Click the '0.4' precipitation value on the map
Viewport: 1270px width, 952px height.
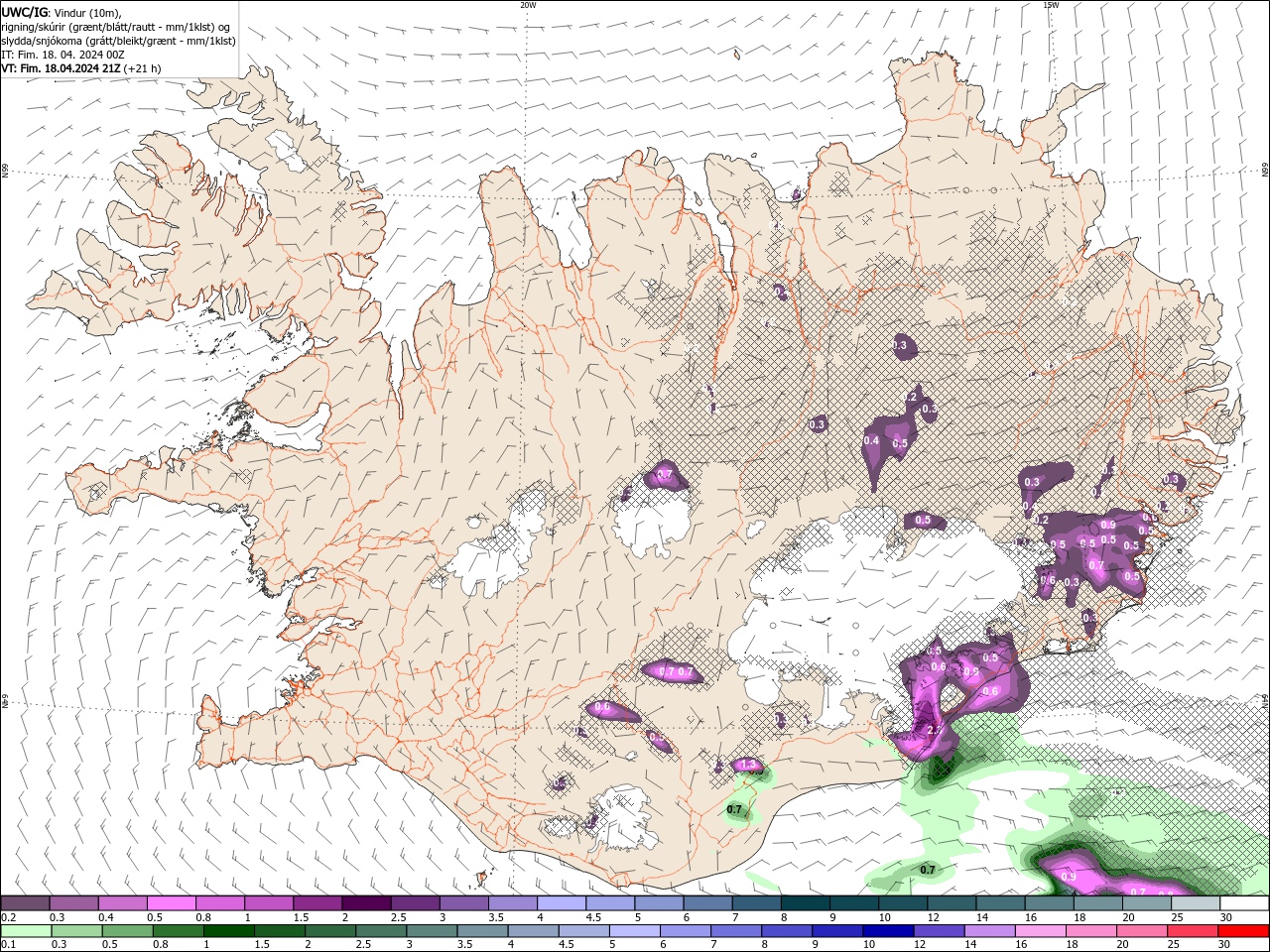point(872,441)
